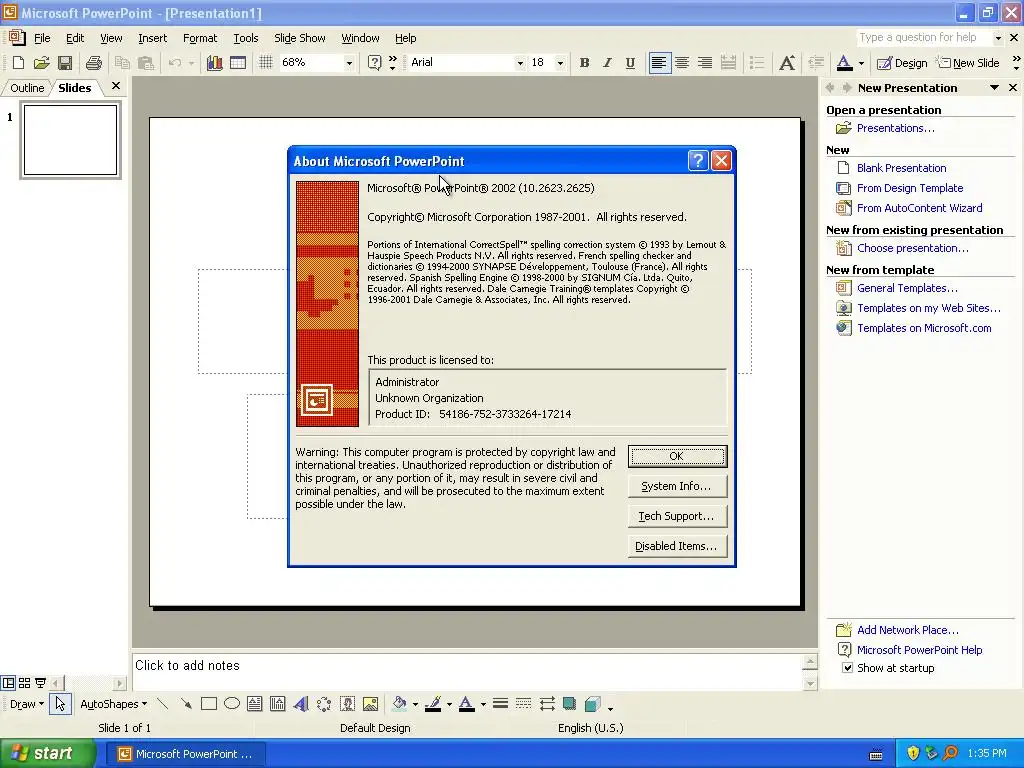Open the zoom percentage dropdown
This screenshot has width=1024, height=768.
pyautogui.click(x=349, y=63)
